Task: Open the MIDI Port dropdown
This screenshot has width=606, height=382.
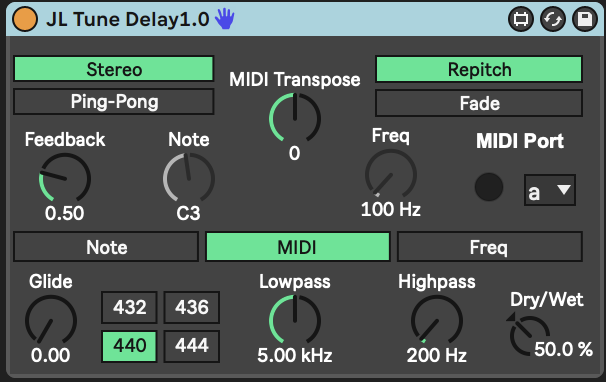Action: 550,190
